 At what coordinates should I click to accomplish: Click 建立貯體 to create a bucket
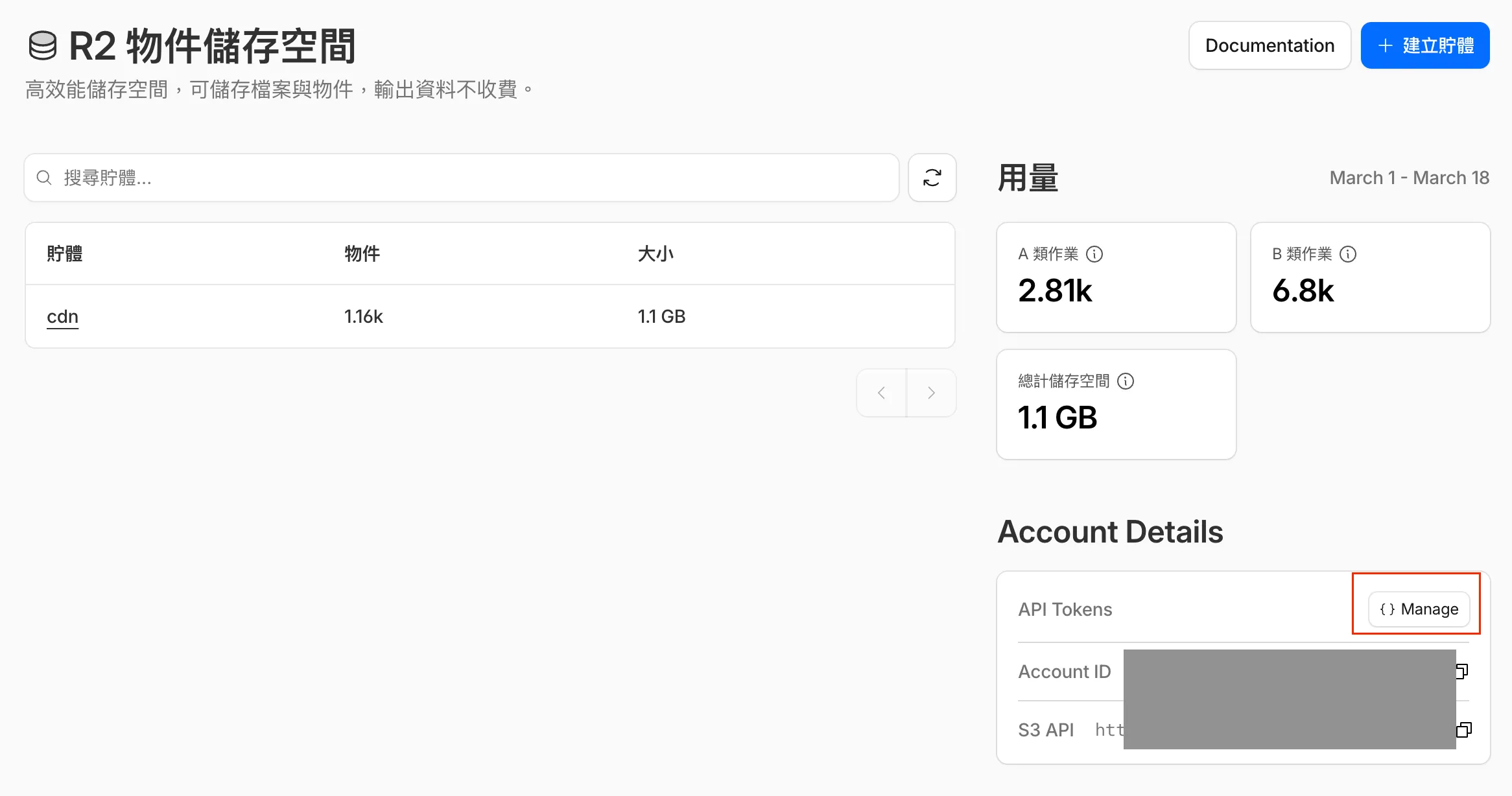tap(1424, 45)
